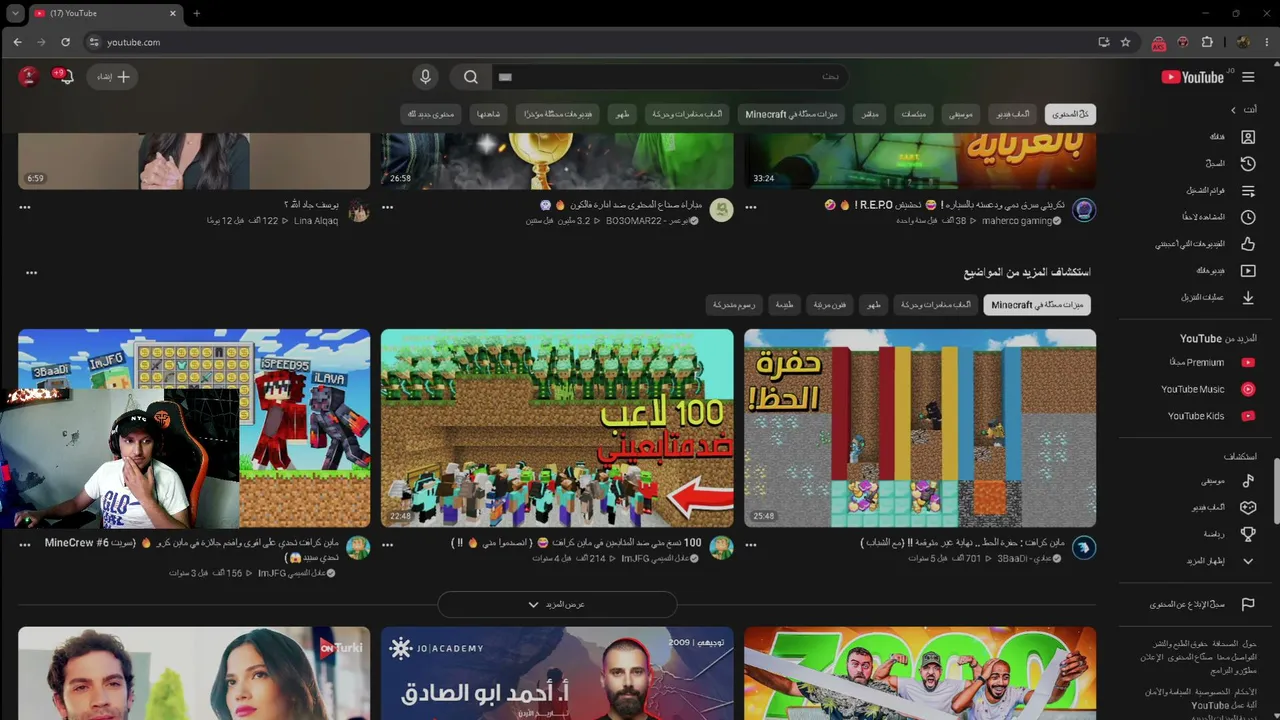Select the محتوى جديد لك filter chip
Viewport: 1280px width, 720px height.
[431, 114]
